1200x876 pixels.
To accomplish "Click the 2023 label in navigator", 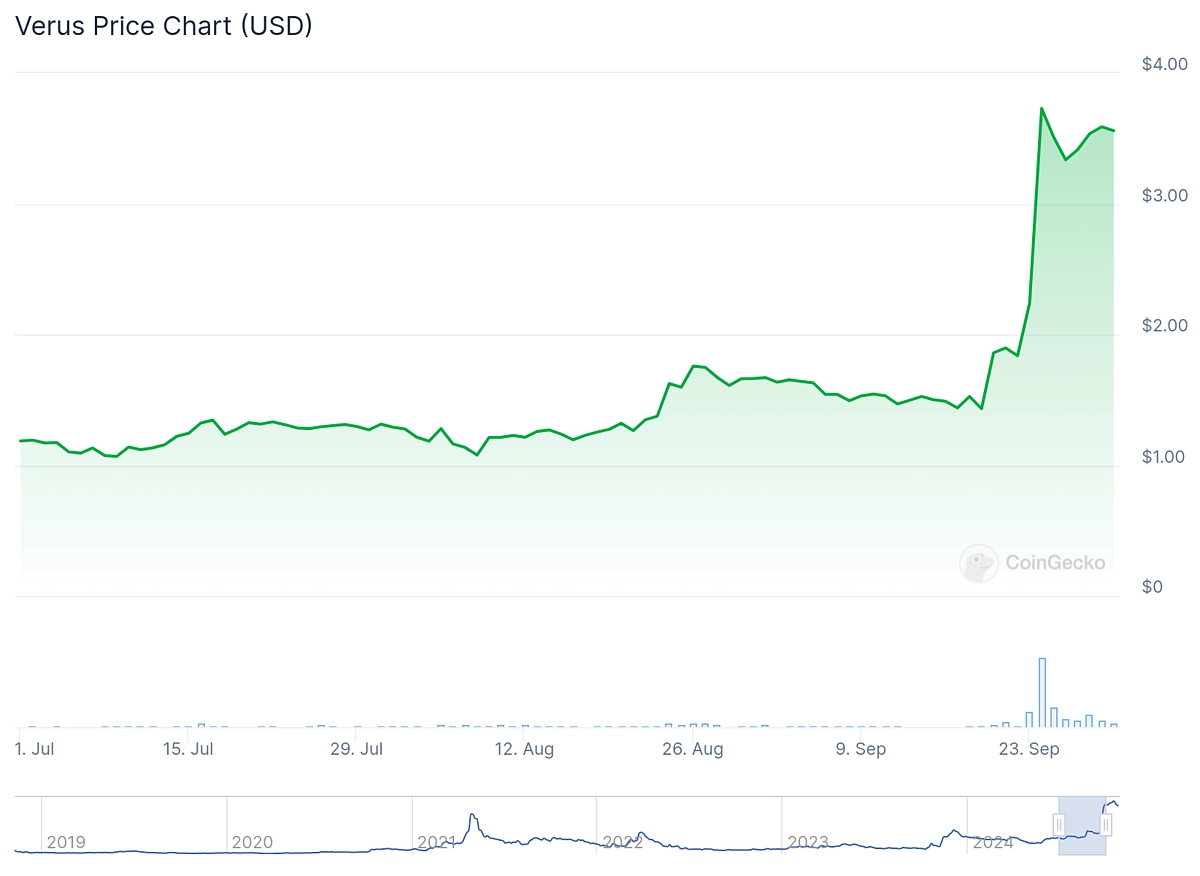I will click(x=807, y=843).
